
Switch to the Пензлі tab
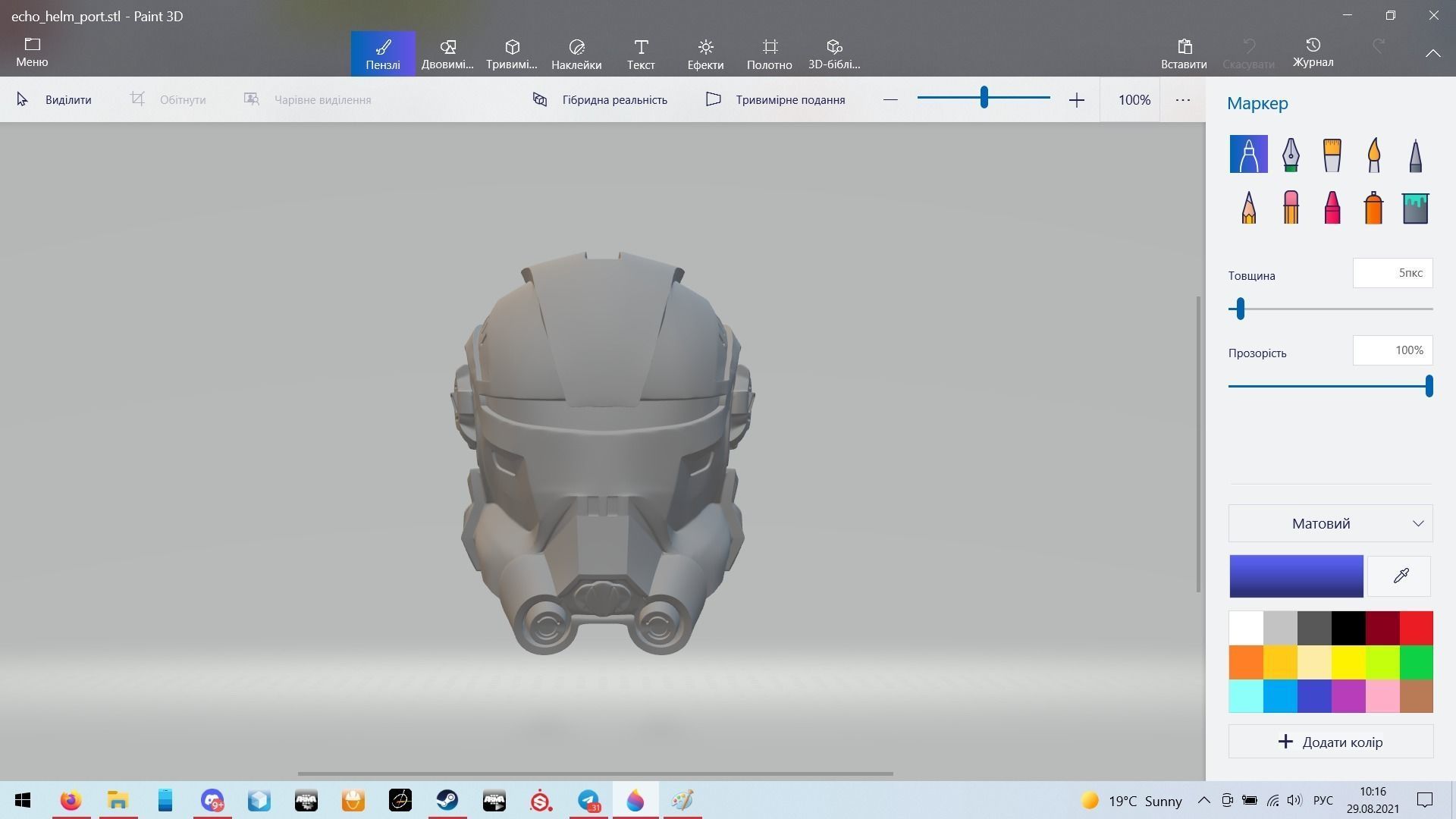383,54
